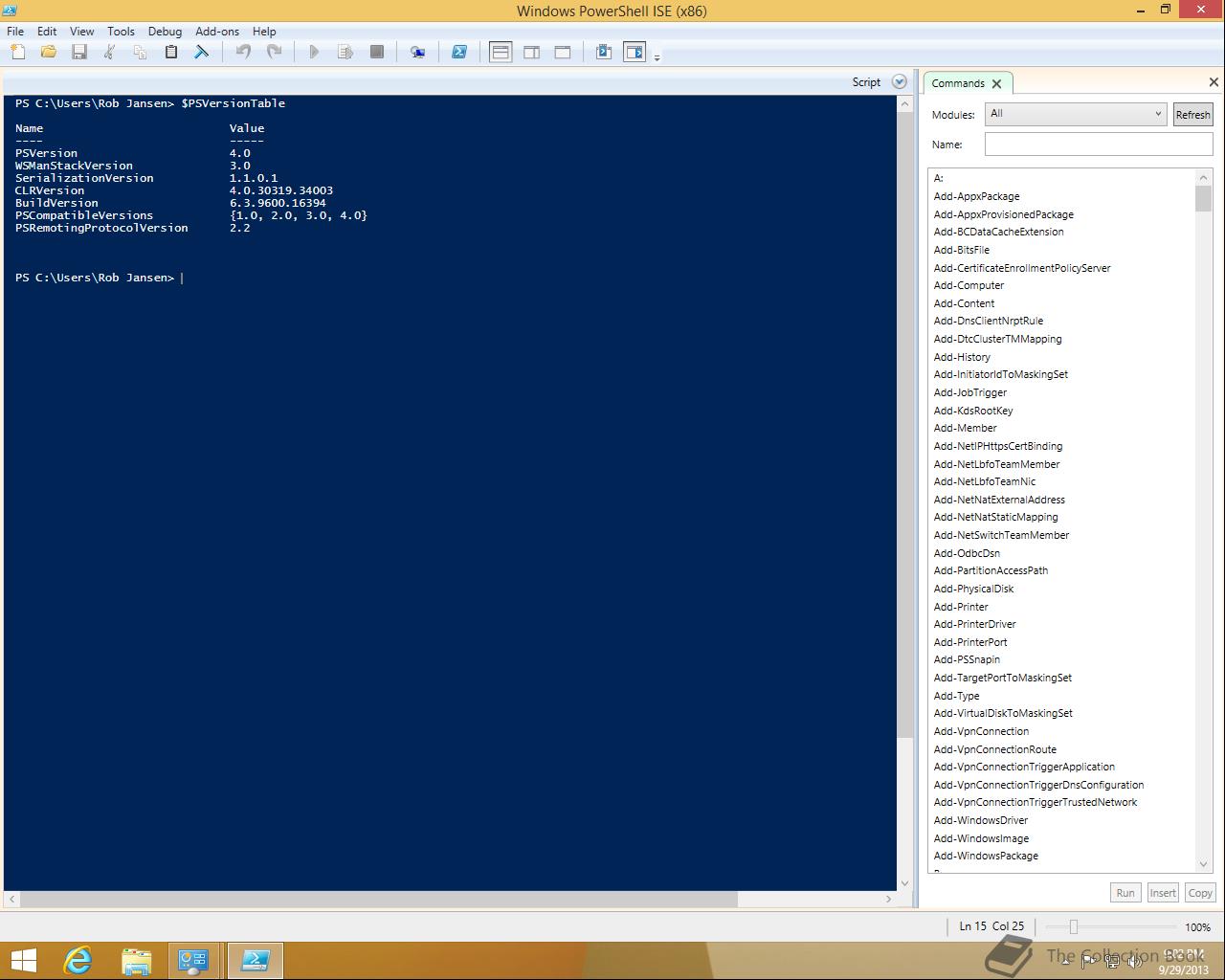Create a new script with the New icon
Image resolution: width=1225 pixels, height=980 pixels.
click(x=18, y=52)
